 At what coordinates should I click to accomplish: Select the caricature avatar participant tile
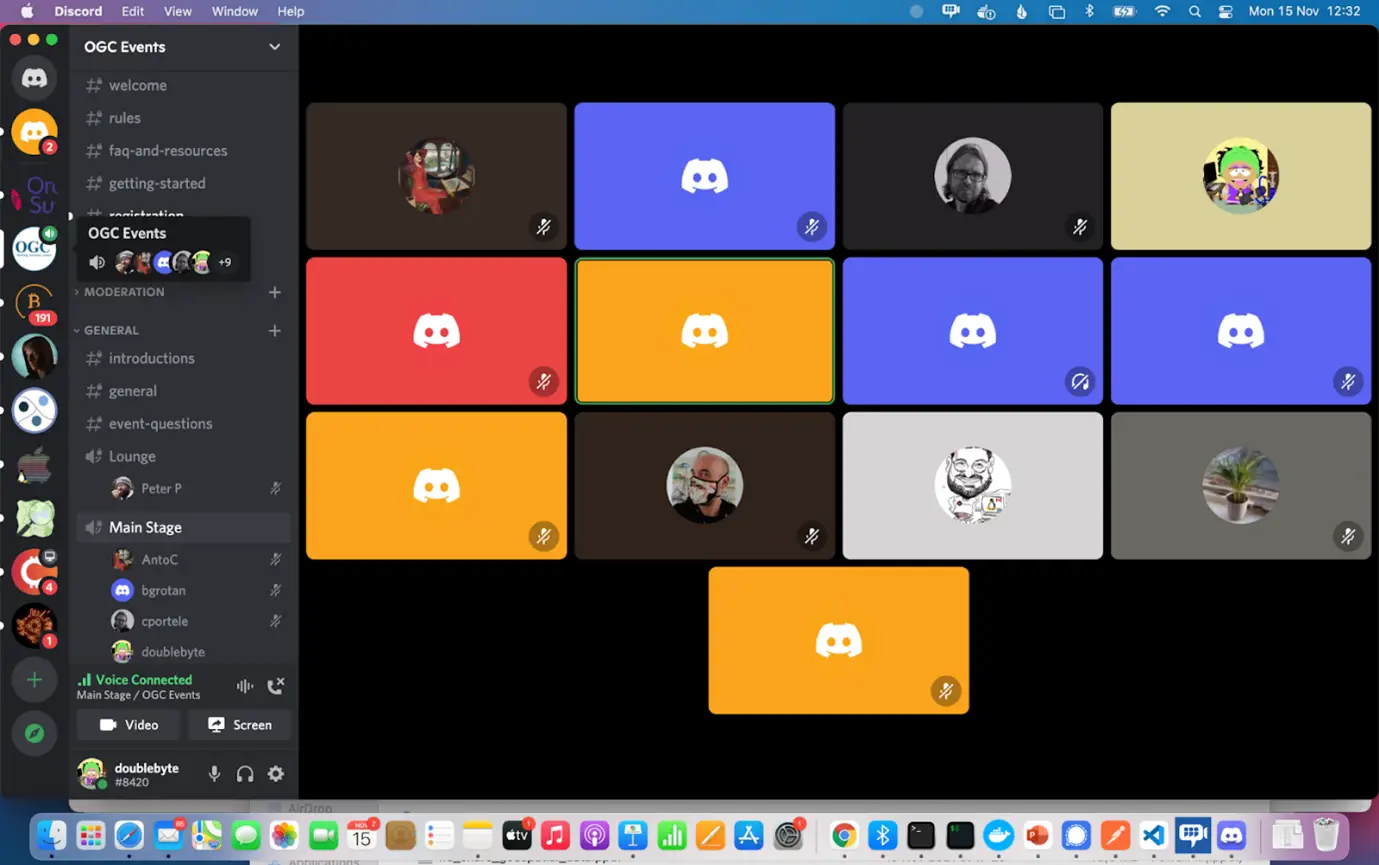tap(973, 486)
